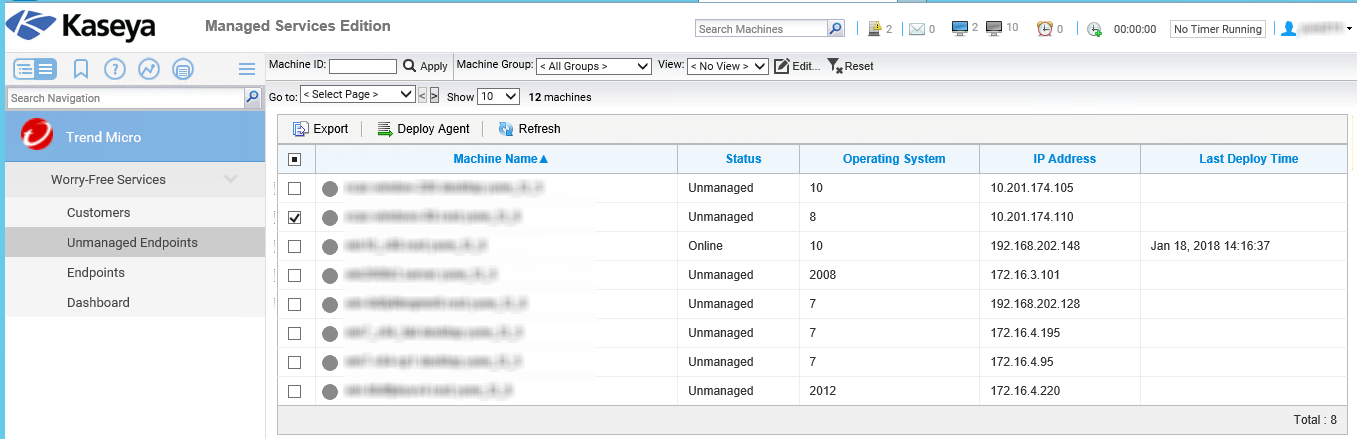The height and width of the screenshot is (439, 1357).
Task: Click the bookmark icon in navigation toolbar
Action: point(81,69)
